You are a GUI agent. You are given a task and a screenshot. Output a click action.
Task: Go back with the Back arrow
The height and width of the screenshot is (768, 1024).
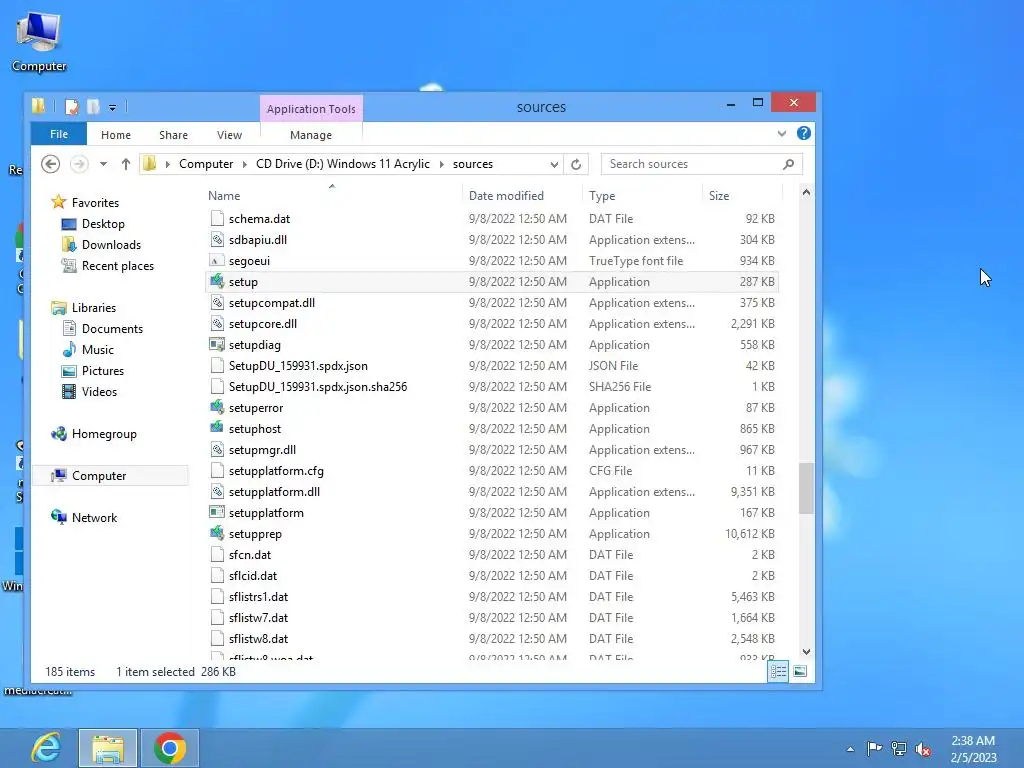pyautogui.click(x=50, y=164)
